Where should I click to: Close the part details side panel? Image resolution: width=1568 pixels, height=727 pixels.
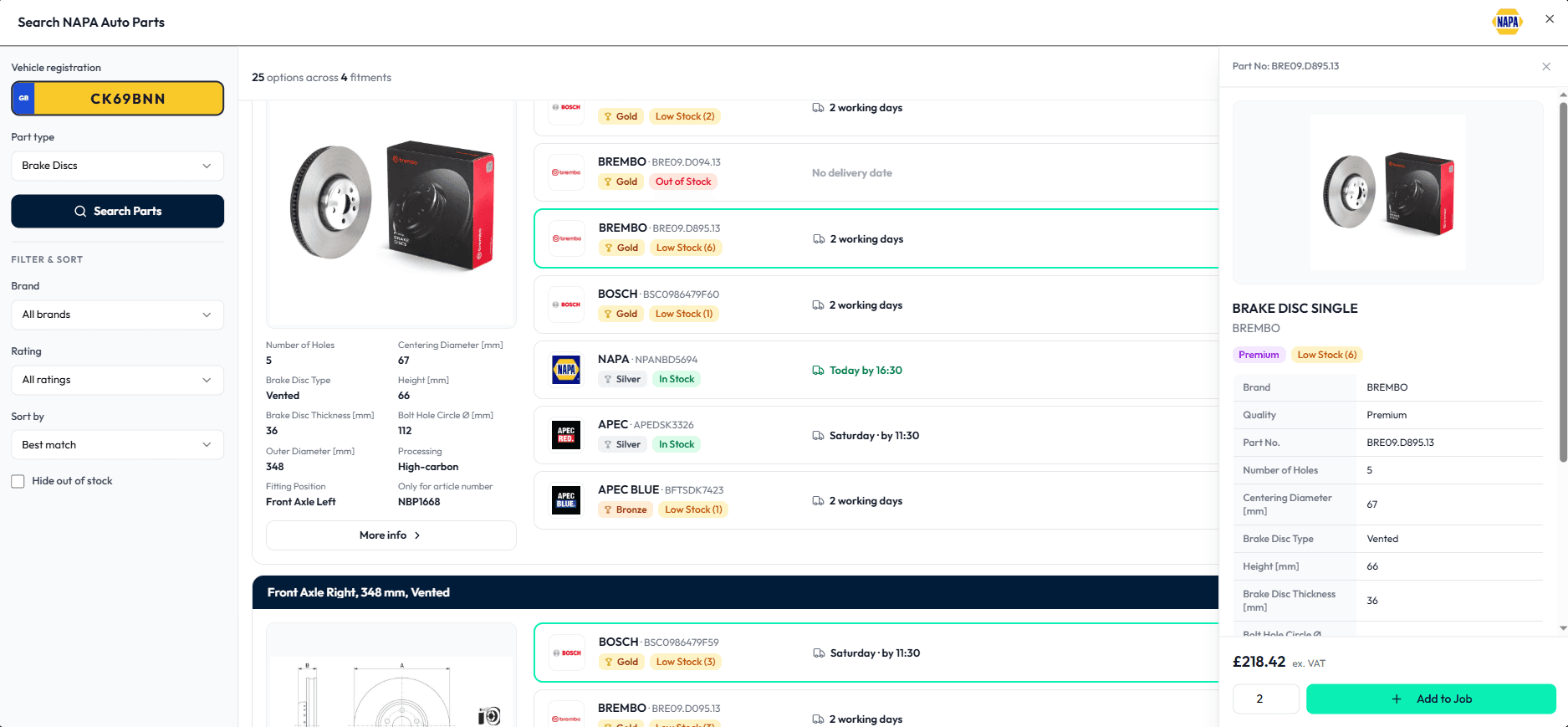(1546, 67)
